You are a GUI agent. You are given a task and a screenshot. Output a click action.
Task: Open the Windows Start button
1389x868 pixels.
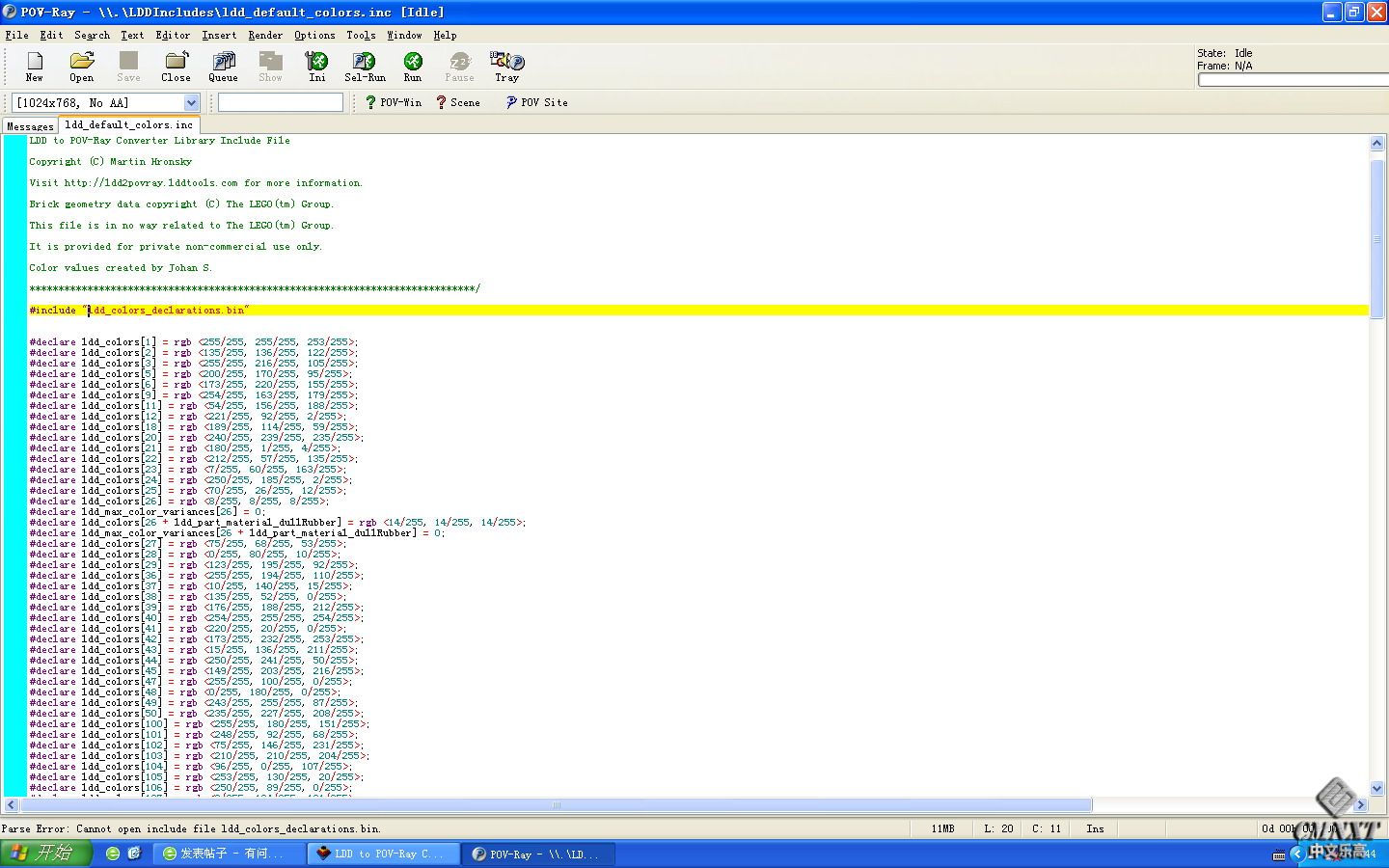point(46,854)
